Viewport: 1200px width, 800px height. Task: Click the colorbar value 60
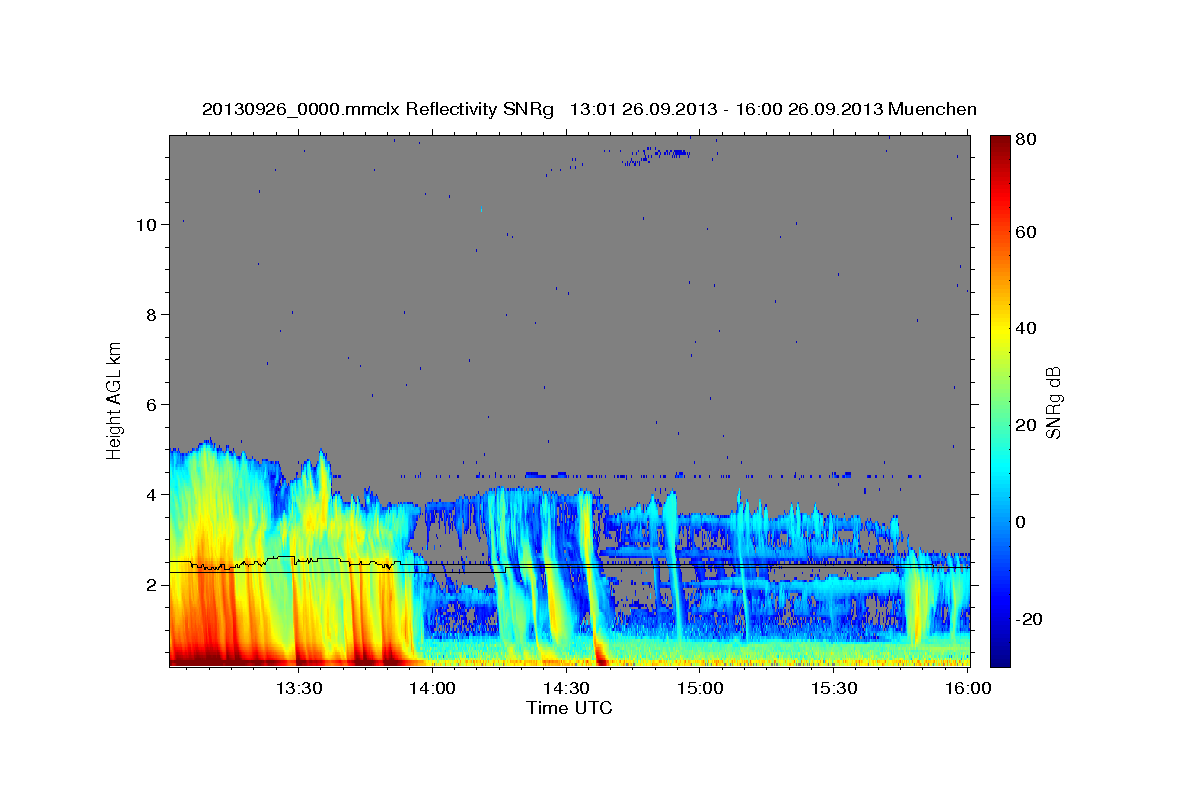pos(1027,232)
